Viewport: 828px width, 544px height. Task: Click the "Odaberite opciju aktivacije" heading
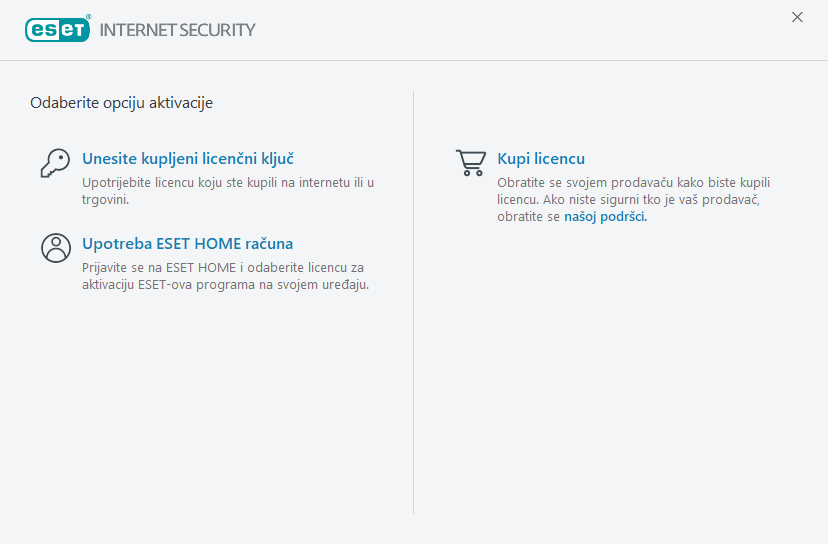(x=122, y=102)
